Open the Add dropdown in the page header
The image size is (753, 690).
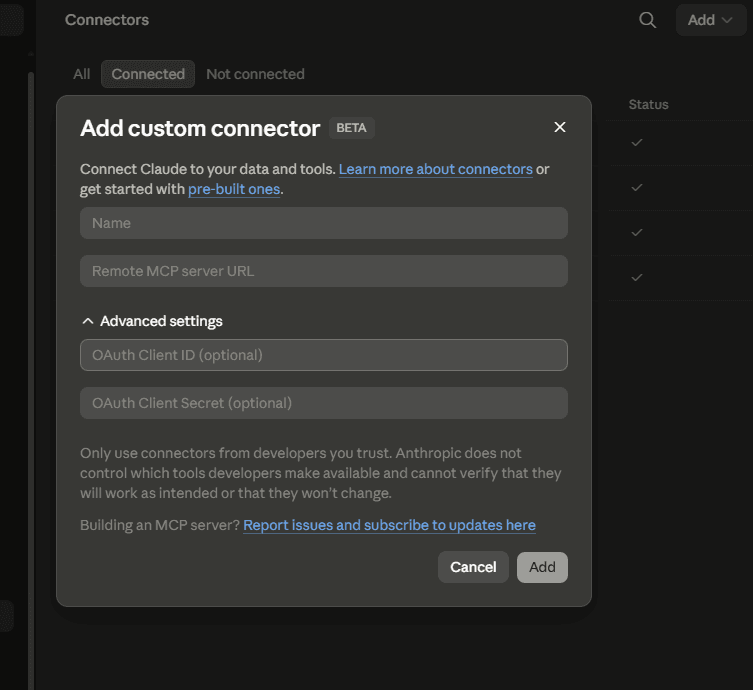click(710, 20)
